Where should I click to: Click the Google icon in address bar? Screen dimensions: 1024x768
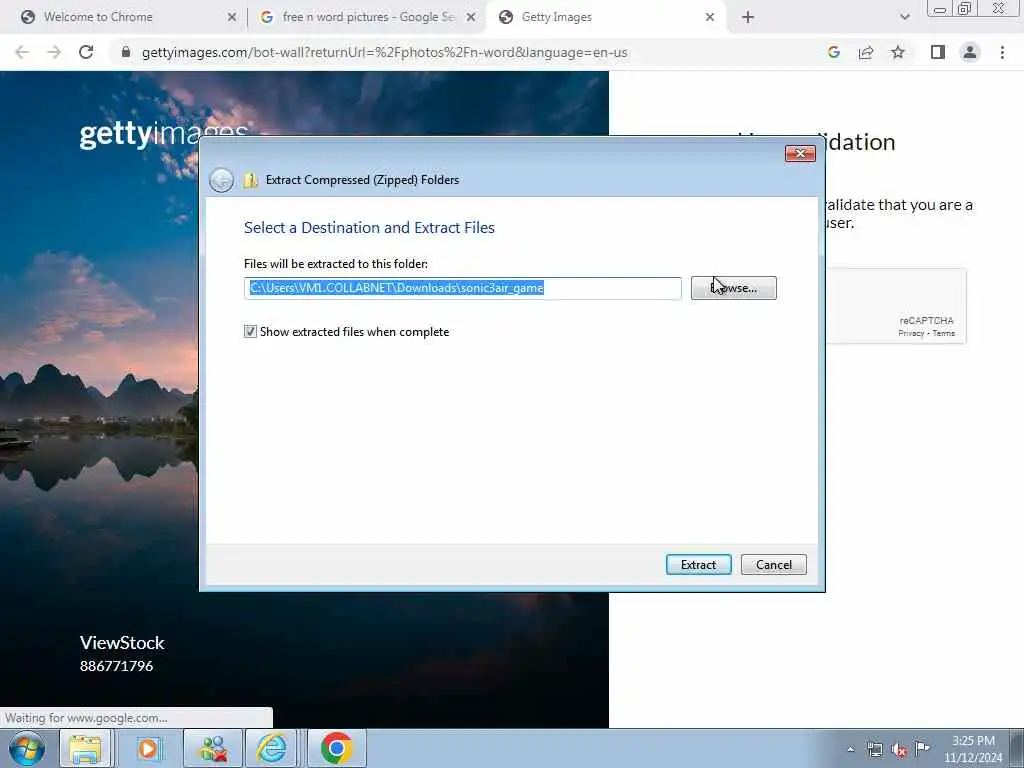(x=833, y=52)
